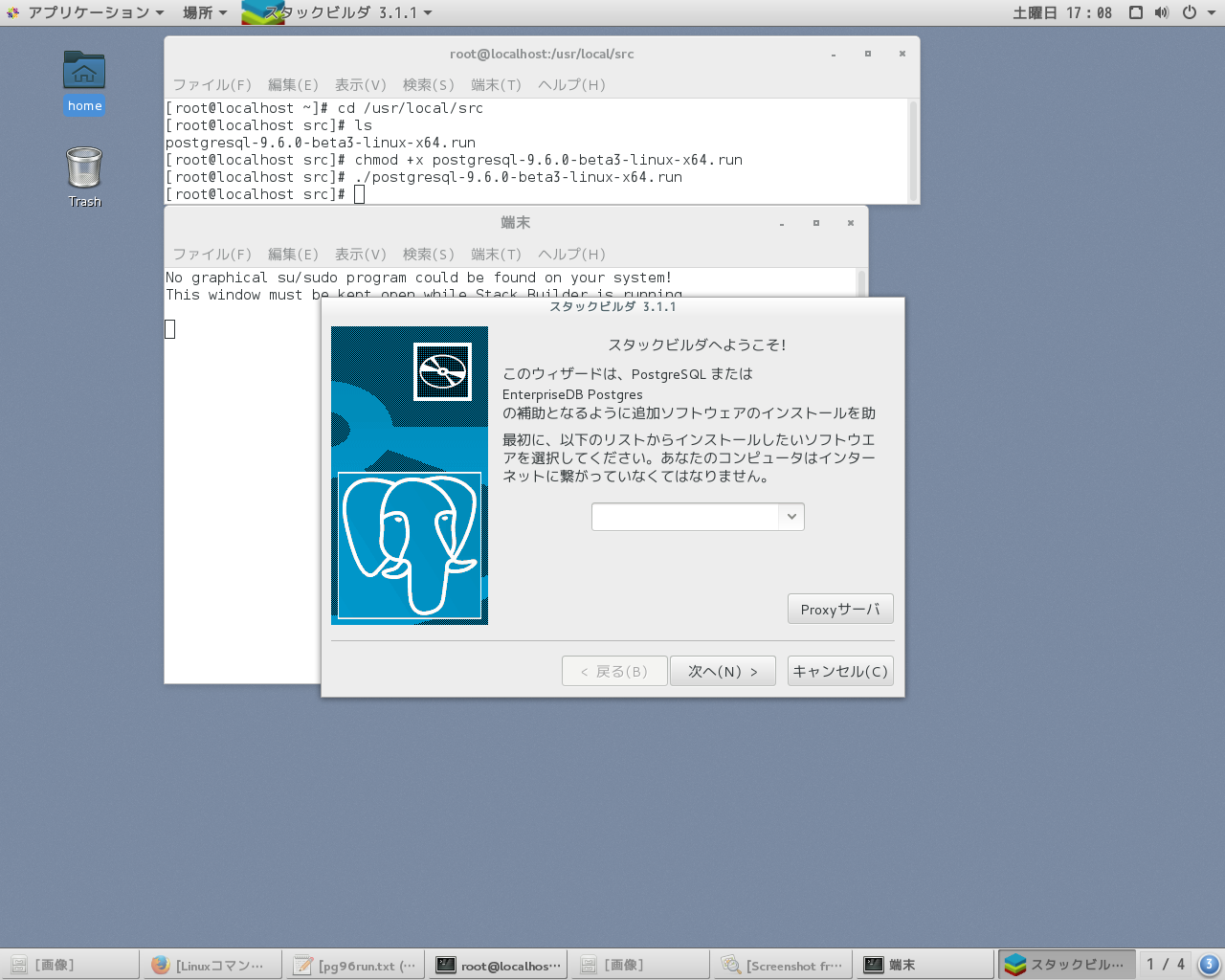Maximize the root@localhost terminal window
1225x980 pixels.
[868, 55]
